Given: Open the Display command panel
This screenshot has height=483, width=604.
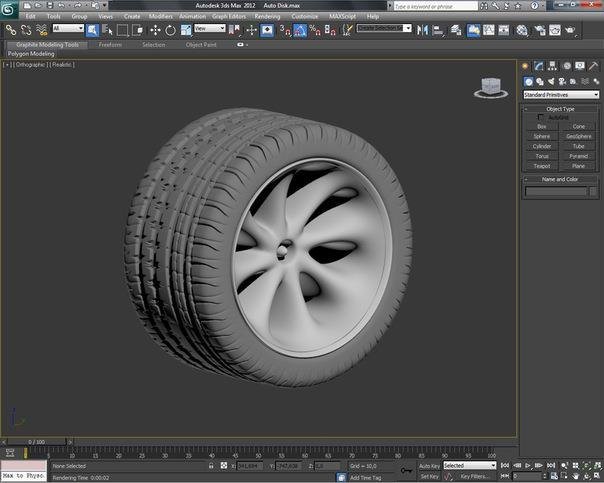Looking at the screenshot, I should click(x=580, y=66).
